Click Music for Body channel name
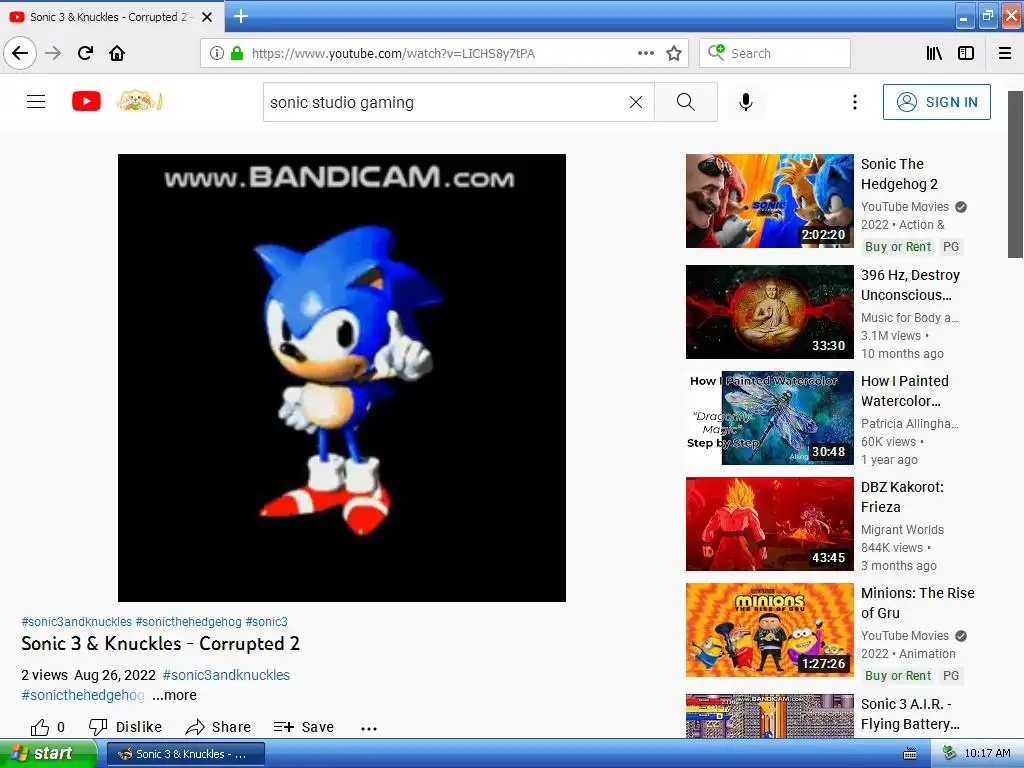The width and height of the screenshot is (1024, 768). coord(910,318)
